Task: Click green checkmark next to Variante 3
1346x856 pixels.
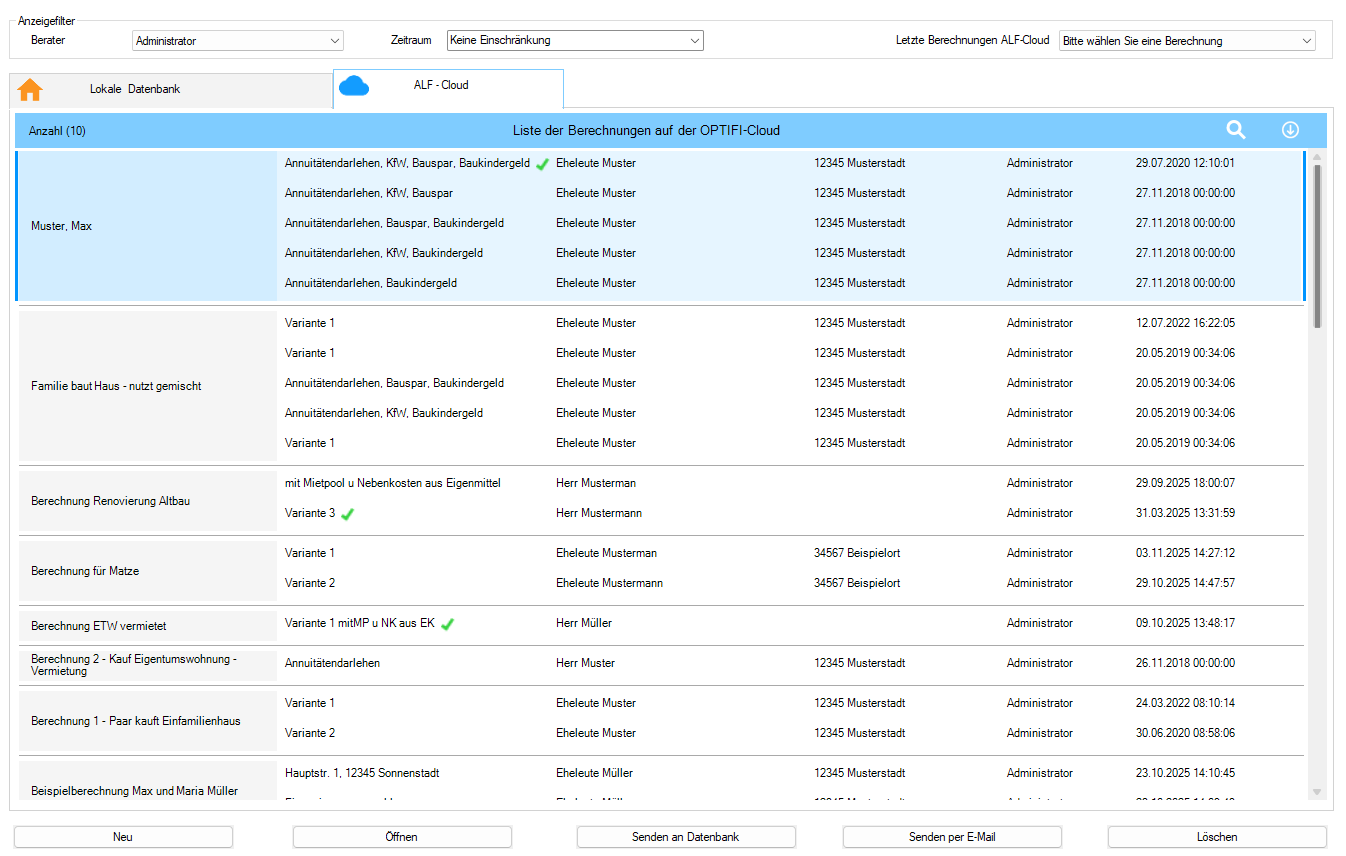Action: (348, 514)
